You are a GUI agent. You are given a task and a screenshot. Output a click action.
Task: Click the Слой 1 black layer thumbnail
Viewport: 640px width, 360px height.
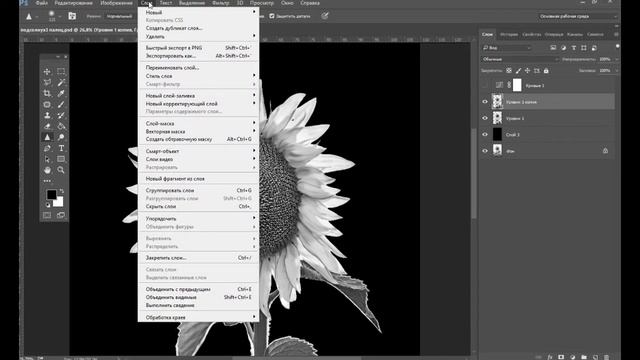point(497,134)
